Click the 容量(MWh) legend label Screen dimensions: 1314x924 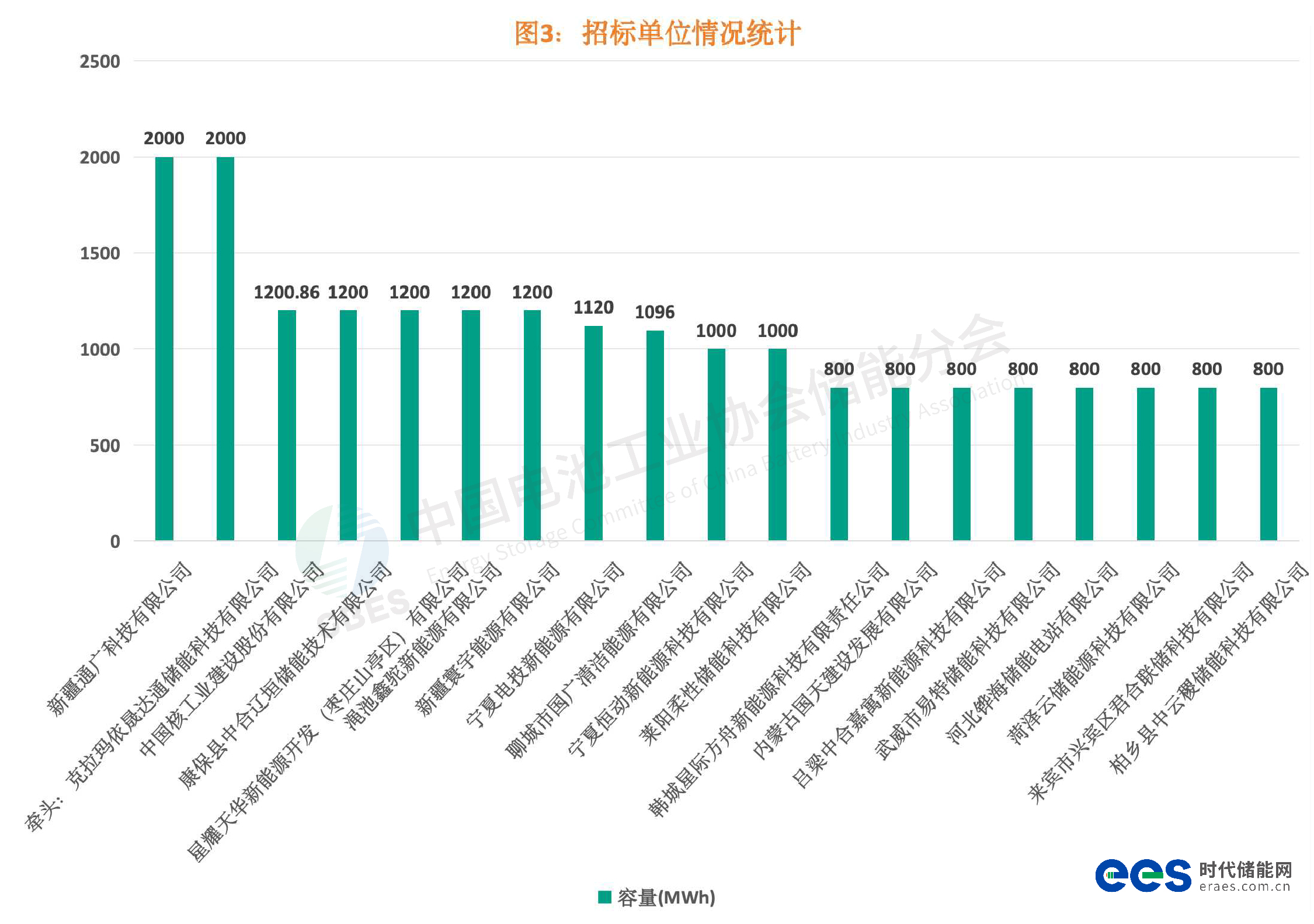coord(666,897)
